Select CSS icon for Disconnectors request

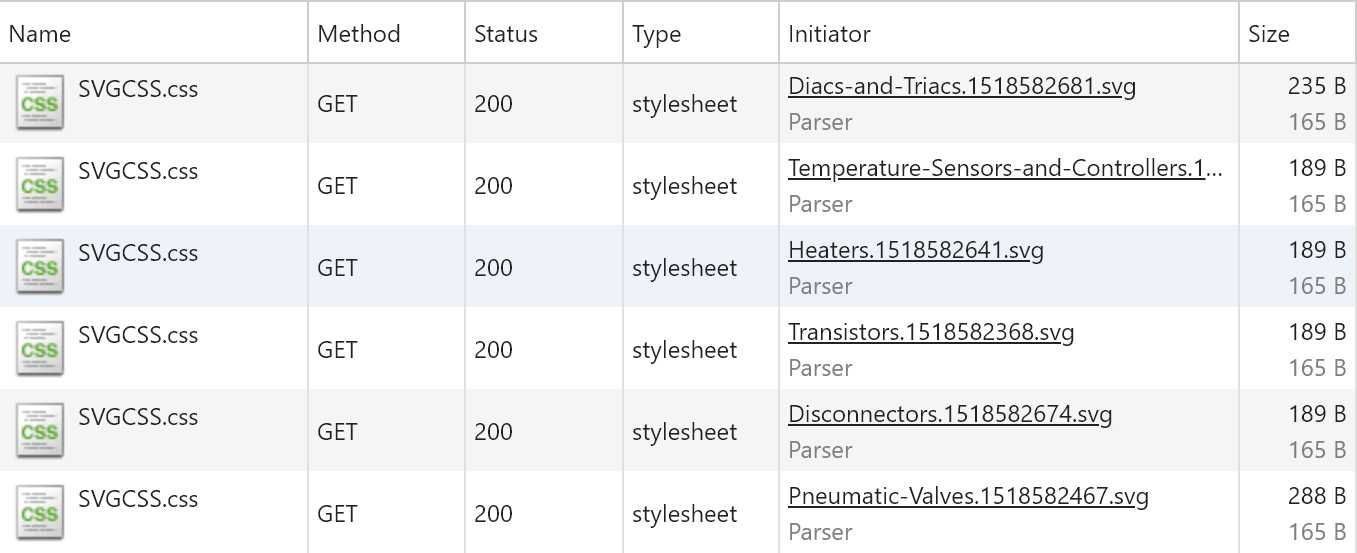pos(40,431)
